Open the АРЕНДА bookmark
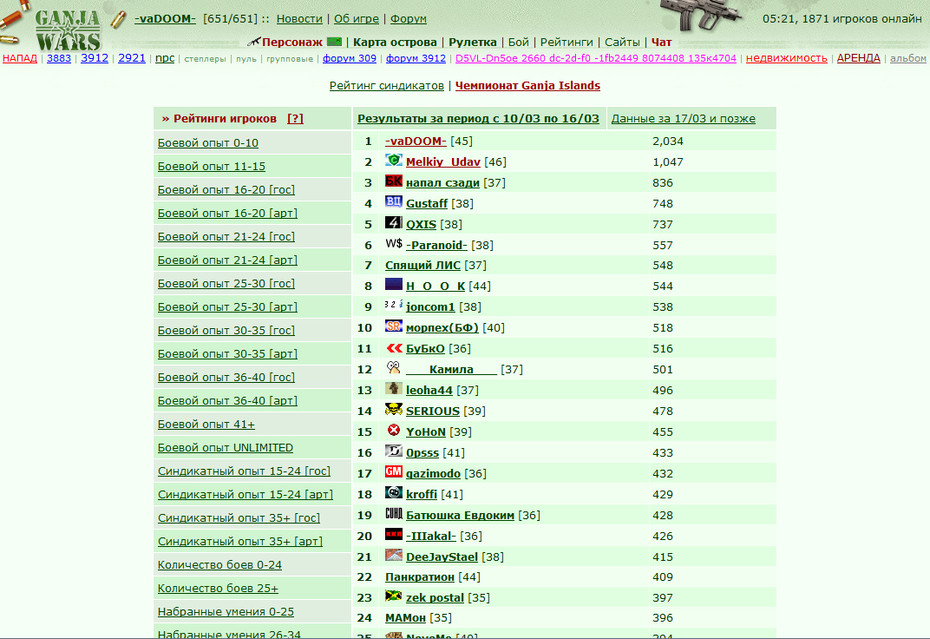The width and height of the screenshot is (930, 639). coord(858,58)
